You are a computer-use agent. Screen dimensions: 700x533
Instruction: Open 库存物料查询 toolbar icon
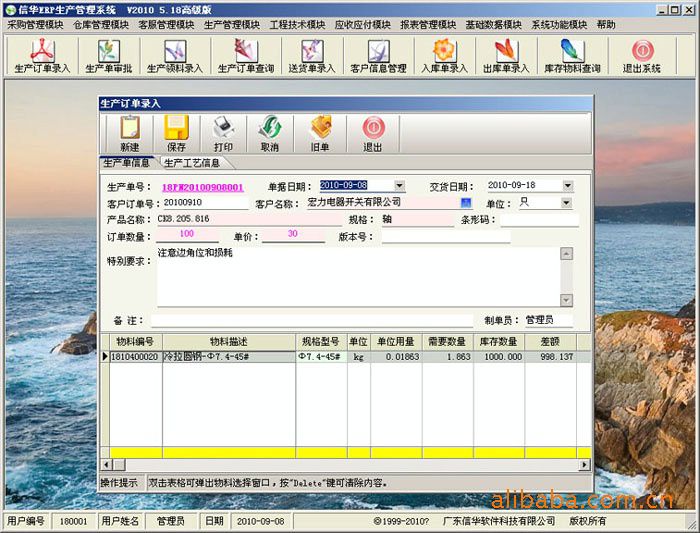(x=572, y=56)
